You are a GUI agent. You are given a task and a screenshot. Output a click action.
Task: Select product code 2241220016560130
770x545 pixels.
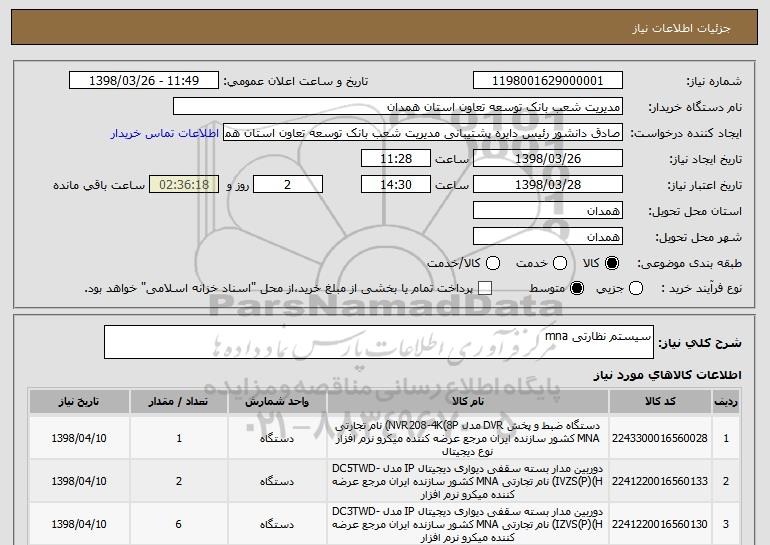(660, 524)
